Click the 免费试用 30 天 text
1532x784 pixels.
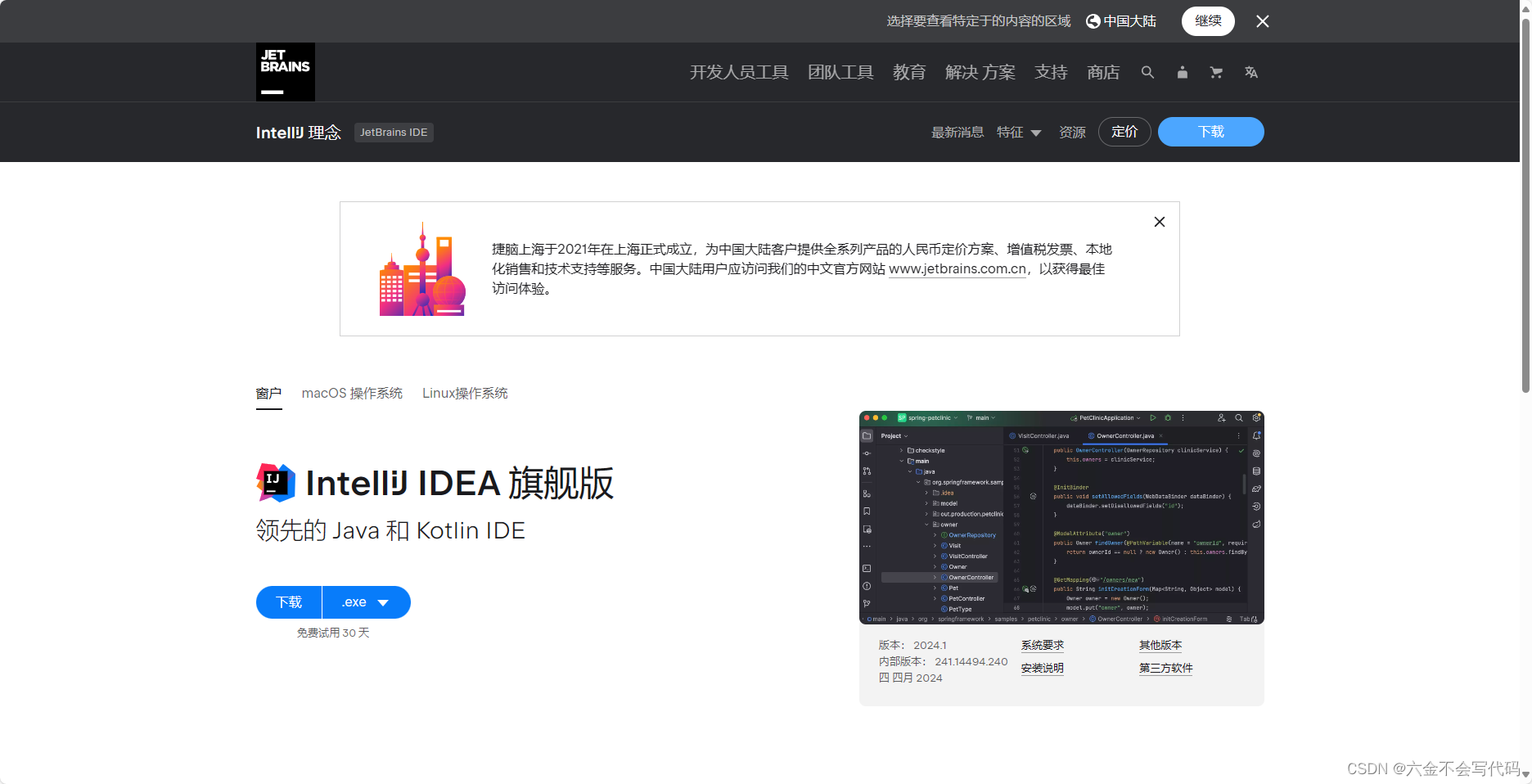coord(333,633)
